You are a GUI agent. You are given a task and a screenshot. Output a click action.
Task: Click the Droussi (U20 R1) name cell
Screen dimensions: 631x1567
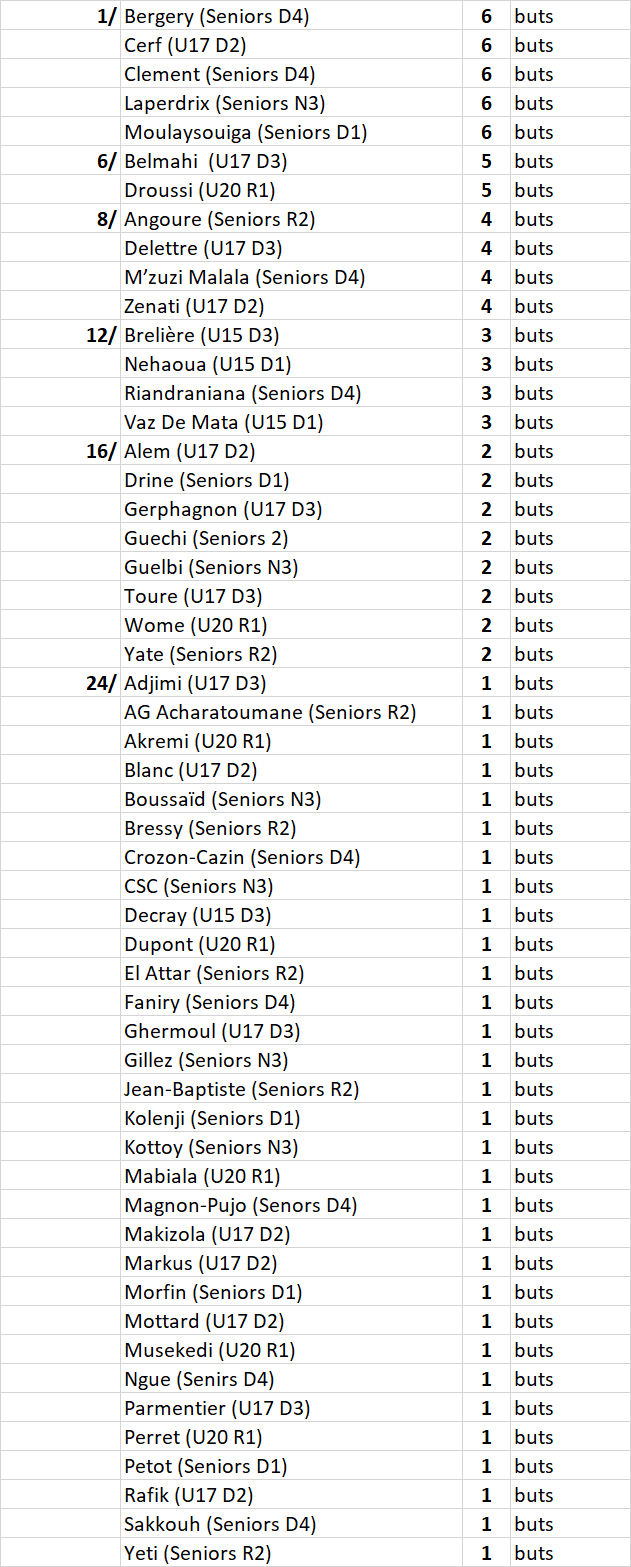[292, 190]
